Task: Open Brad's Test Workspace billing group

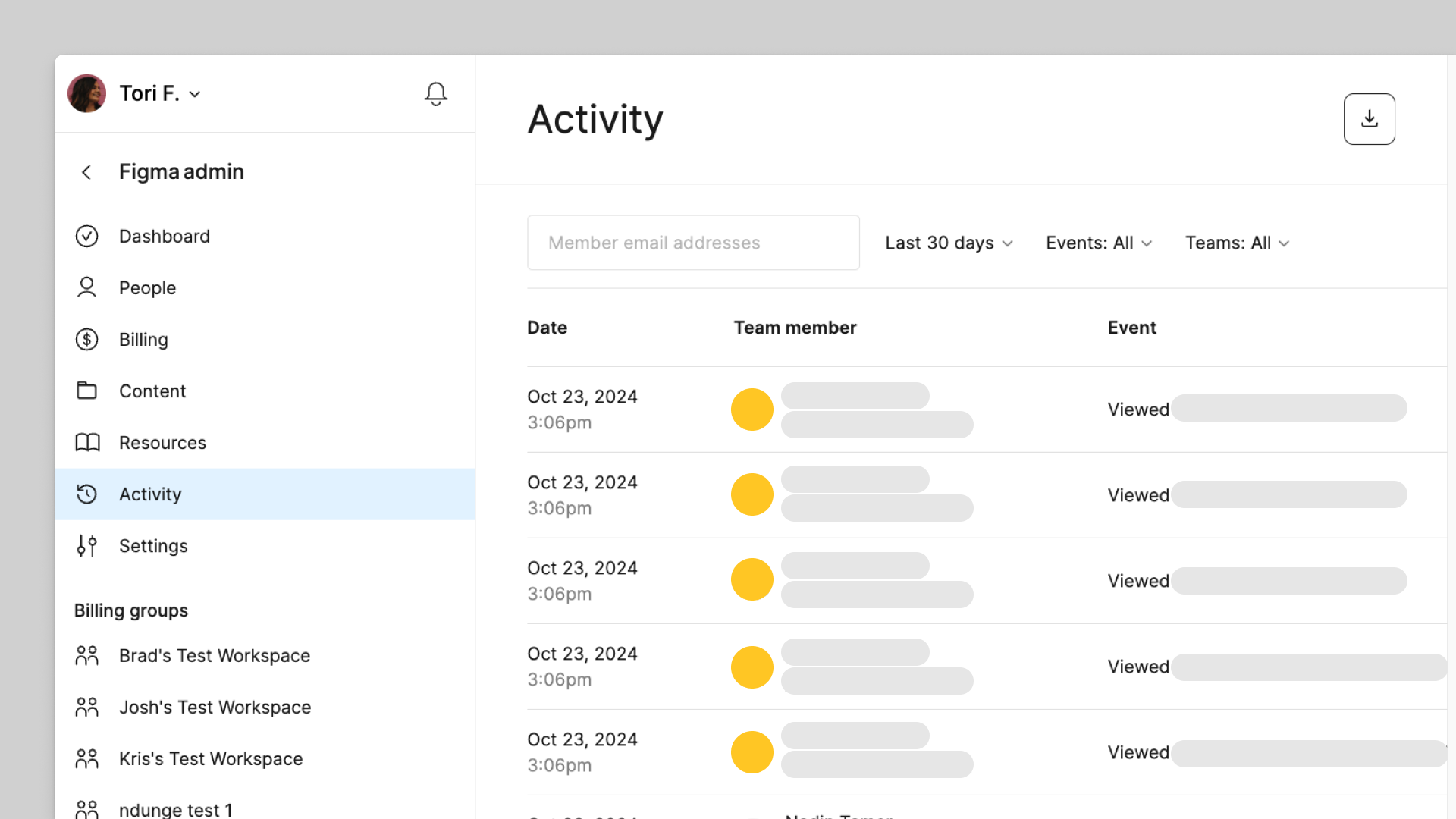Action: [214, 656]
